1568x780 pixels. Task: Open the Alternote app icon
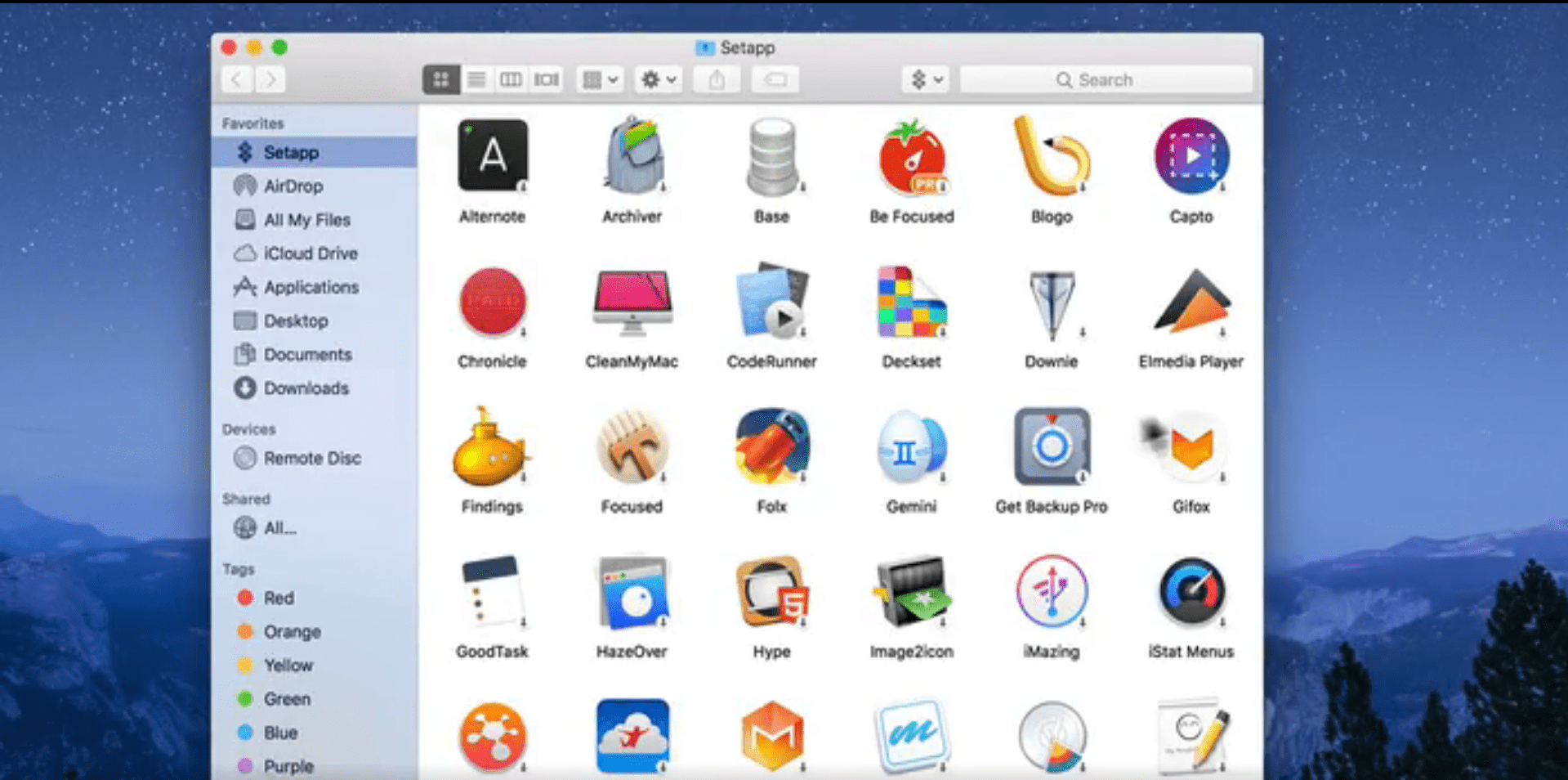coord(492,155)
